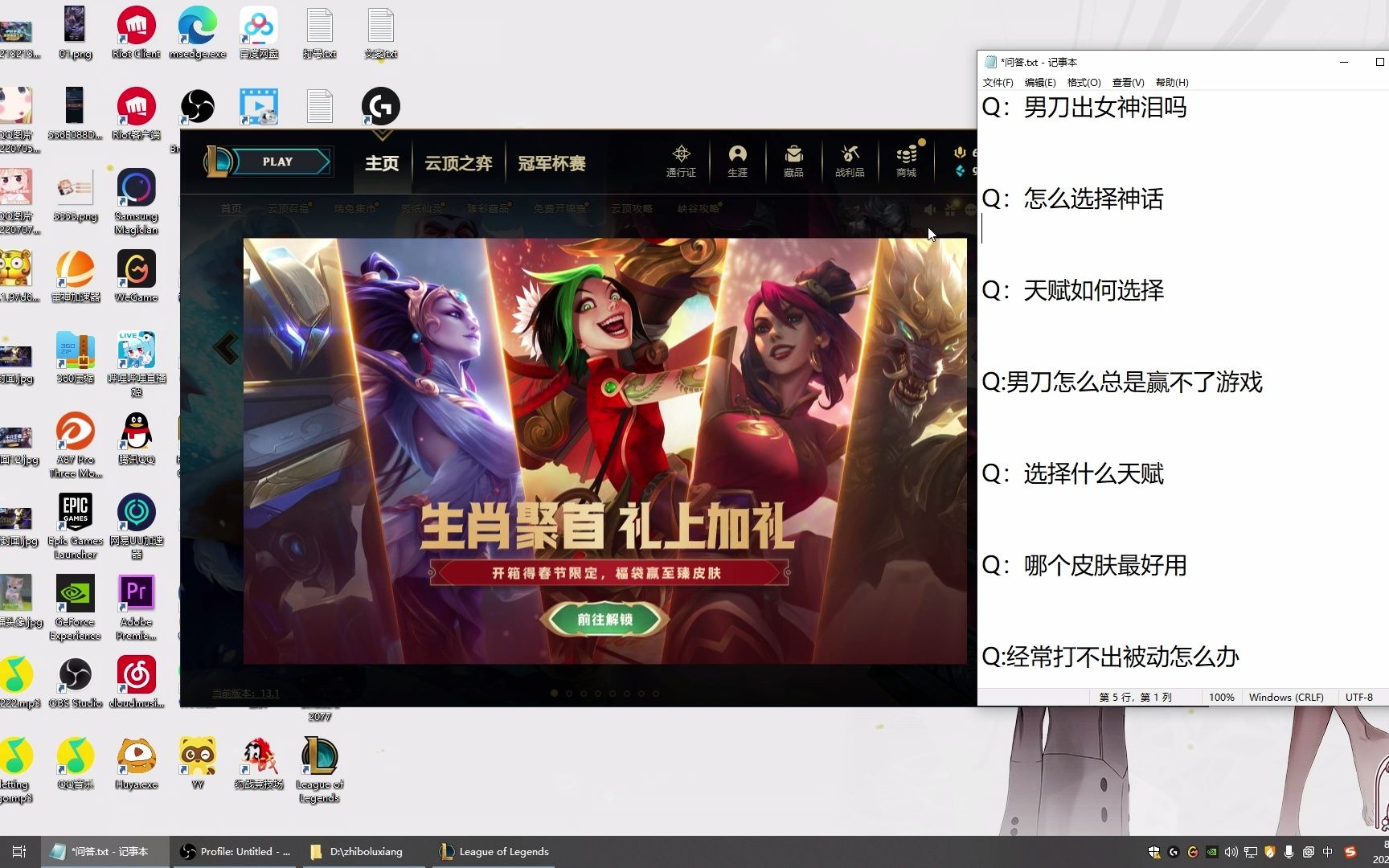Click the taskbar Task View icon
The width and height of the screenshot is (1389, 868).
tap(19, 851)
